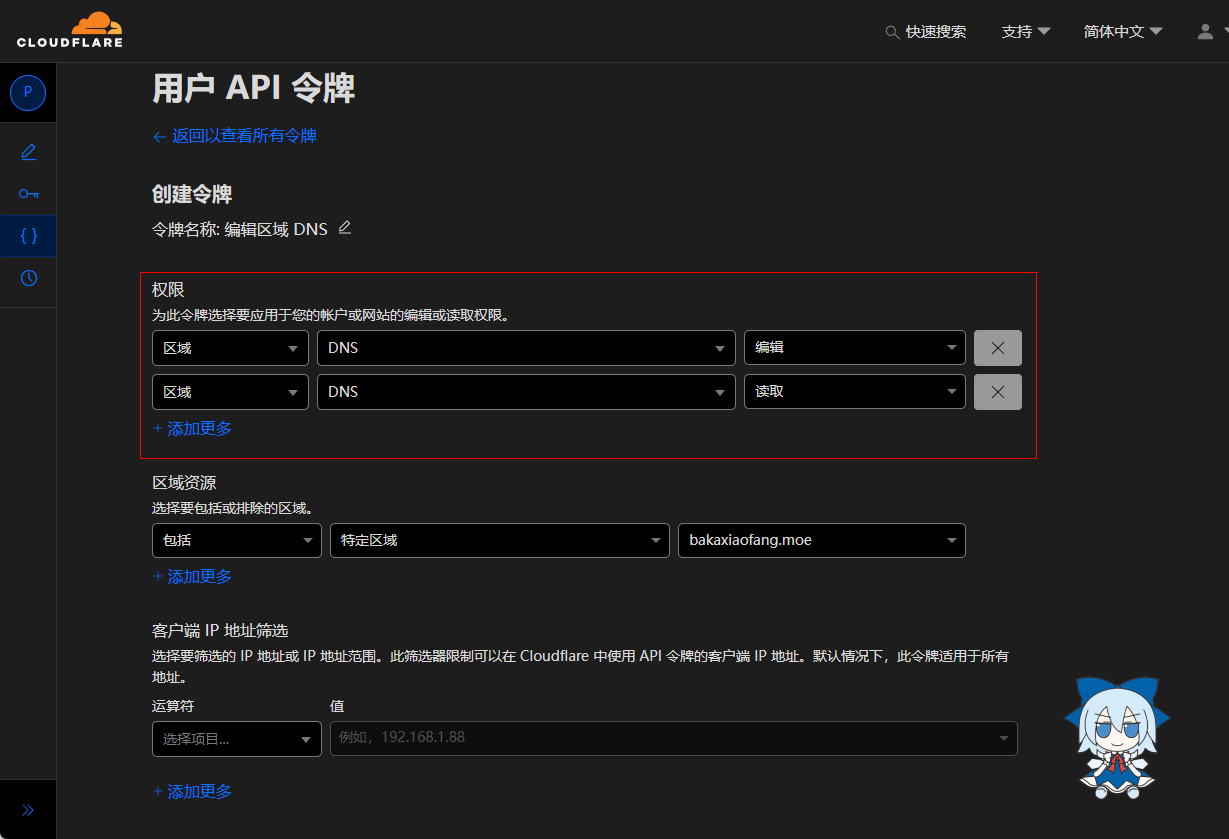Click the pencil icon in left sidebar

pos(28,152)
